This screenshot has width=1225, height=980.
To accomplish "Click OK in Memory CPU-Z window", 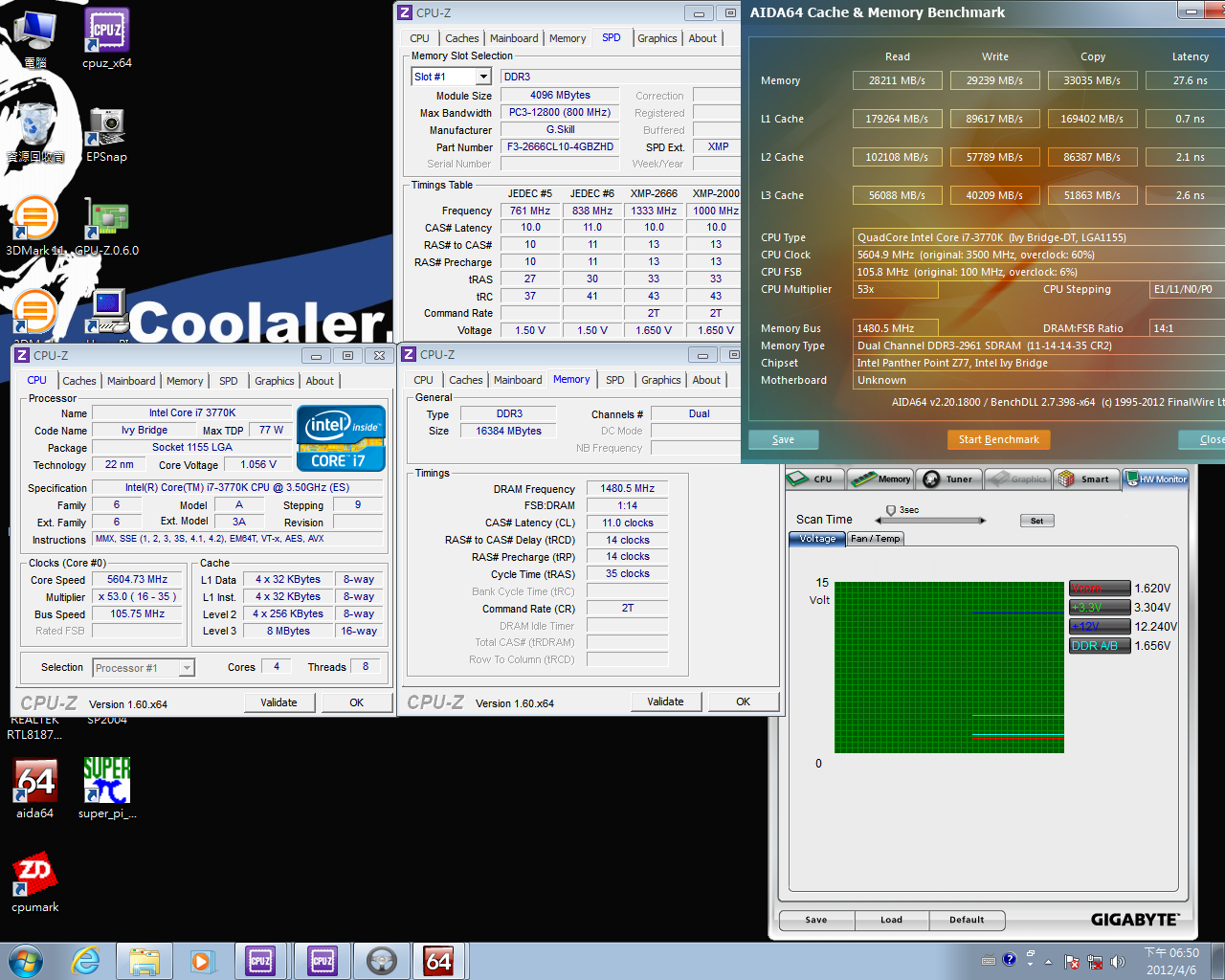I will (743, 702).
